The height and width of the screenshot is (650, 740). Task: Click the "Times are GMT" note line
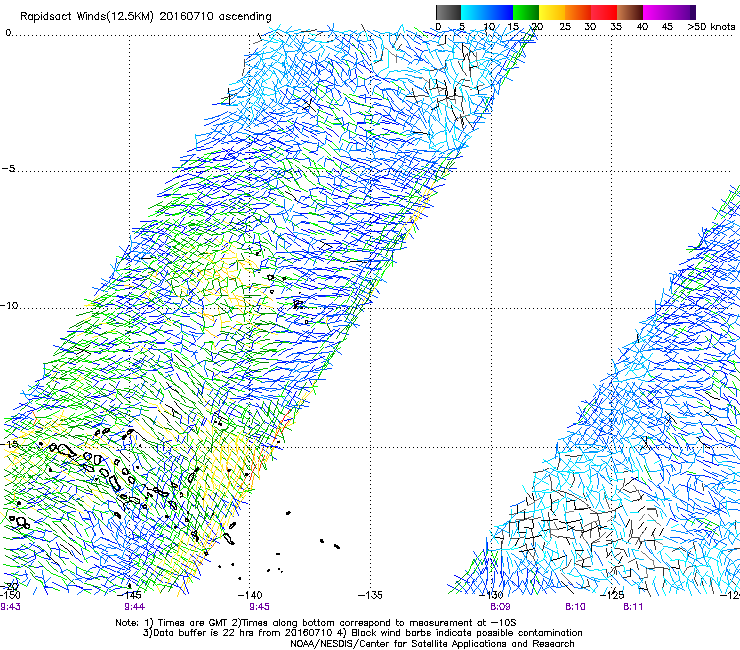[316, 623]
